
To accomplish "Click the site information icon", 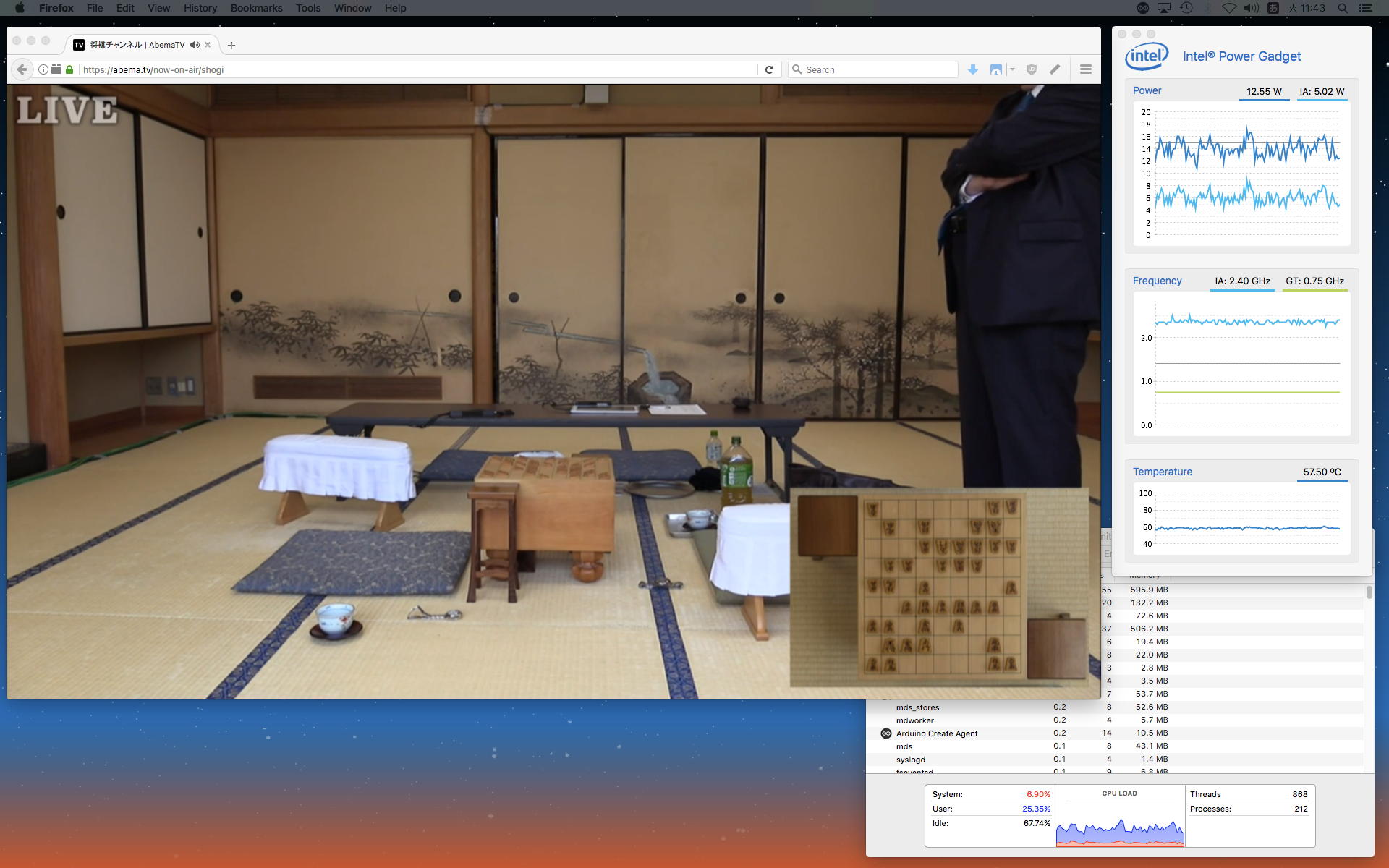I will (x=43, y=69).
